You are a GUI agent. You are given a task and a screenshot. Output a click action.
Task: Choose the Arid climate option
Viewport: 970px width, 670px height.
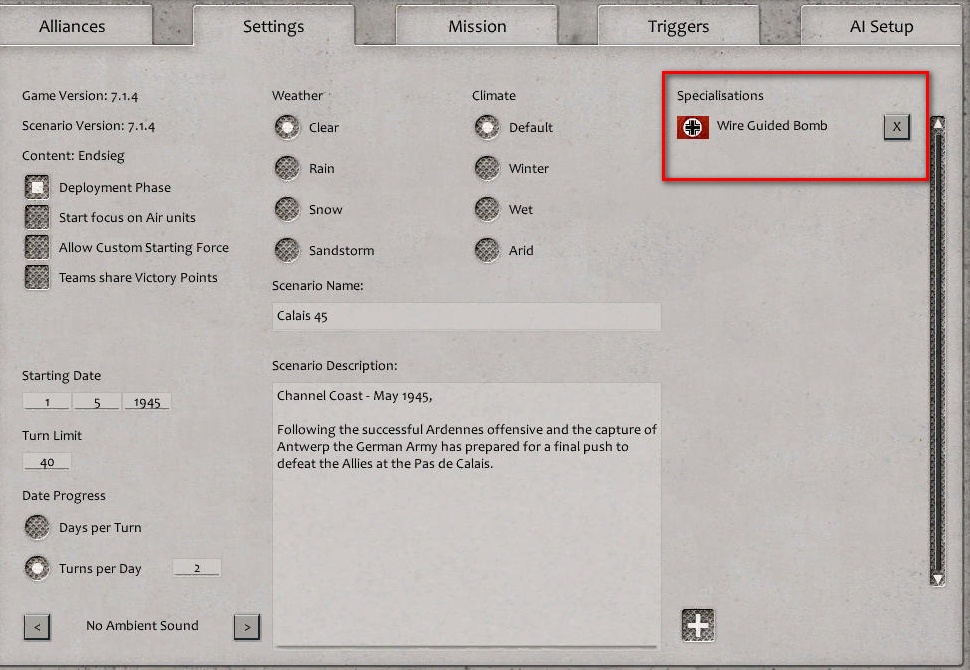point(486,250)
